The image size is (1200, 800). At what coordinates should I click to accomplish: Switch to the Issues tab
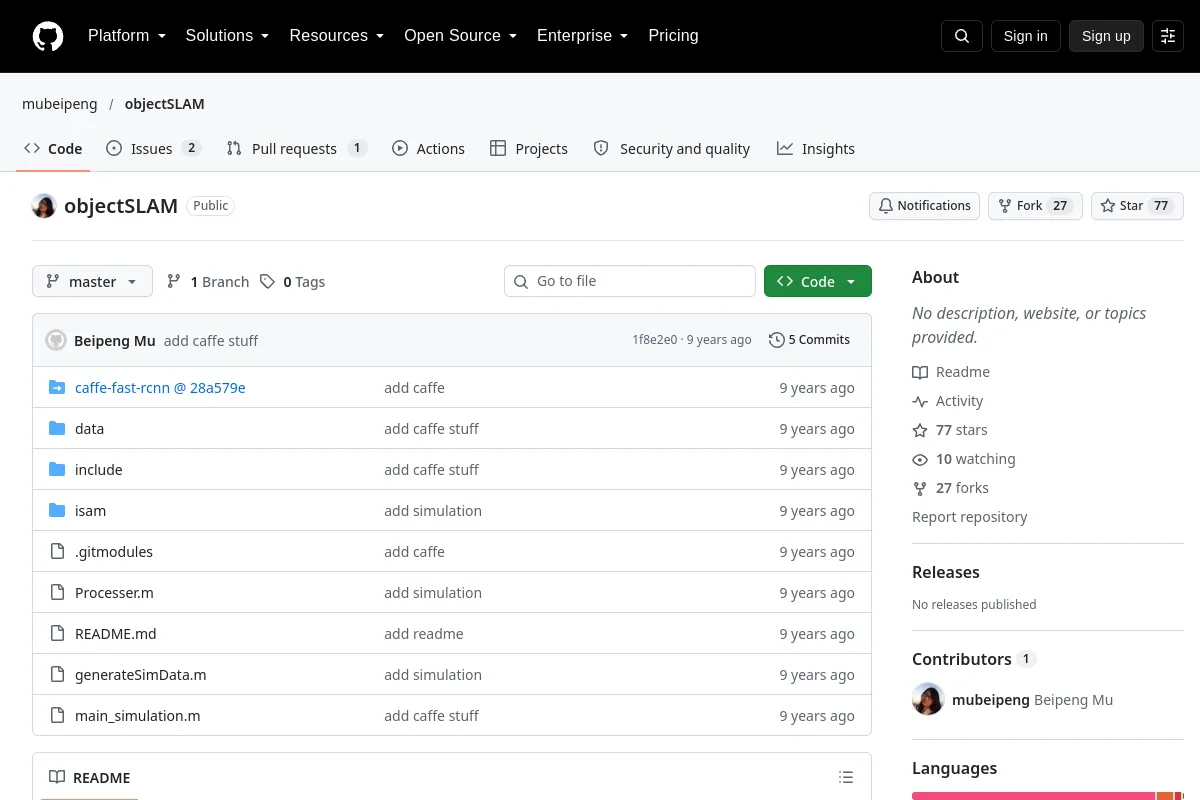154,148
